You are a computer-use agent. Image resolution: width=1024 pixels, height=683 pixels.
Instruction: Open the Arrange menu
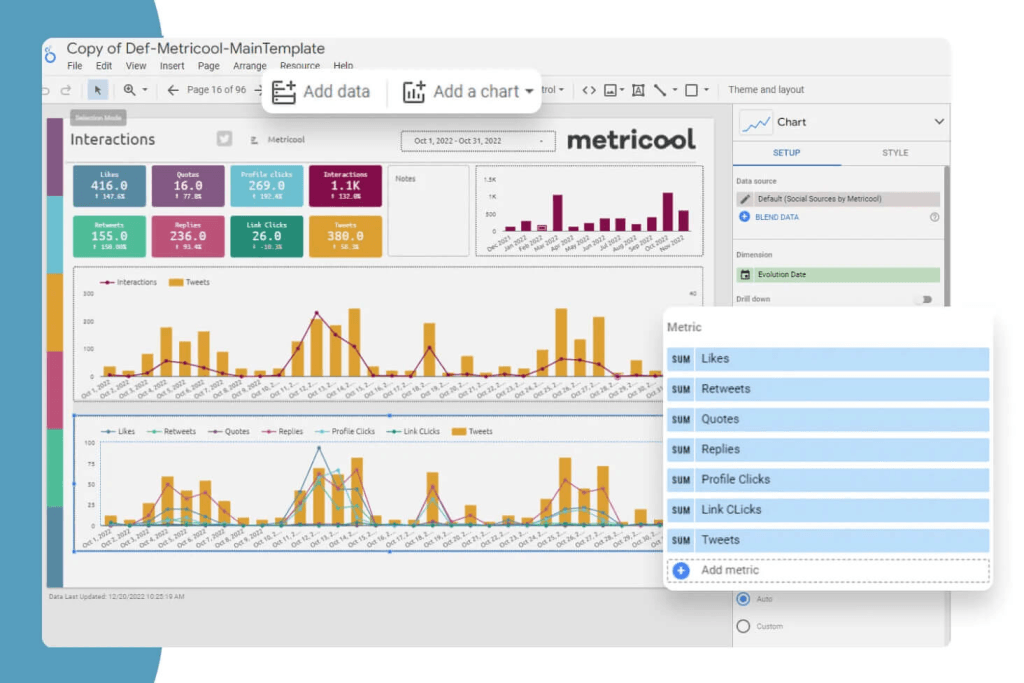249,66
